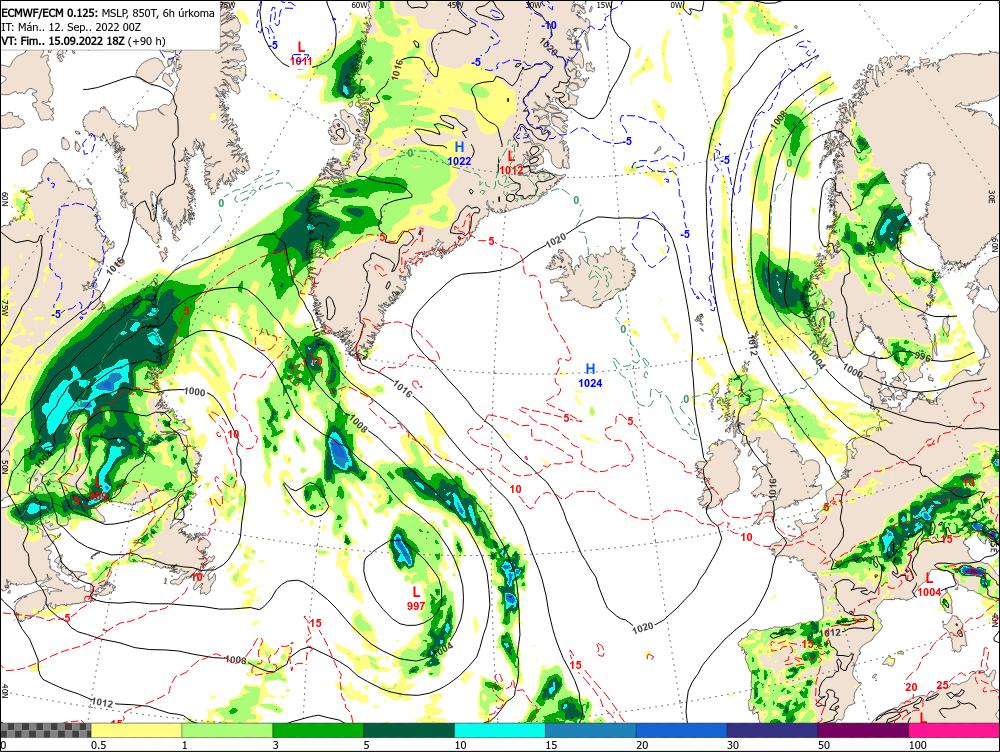This screenshot has width=1000, height=752.
Task: Select the legend tick label '30'
Action: tap(733, 745)
